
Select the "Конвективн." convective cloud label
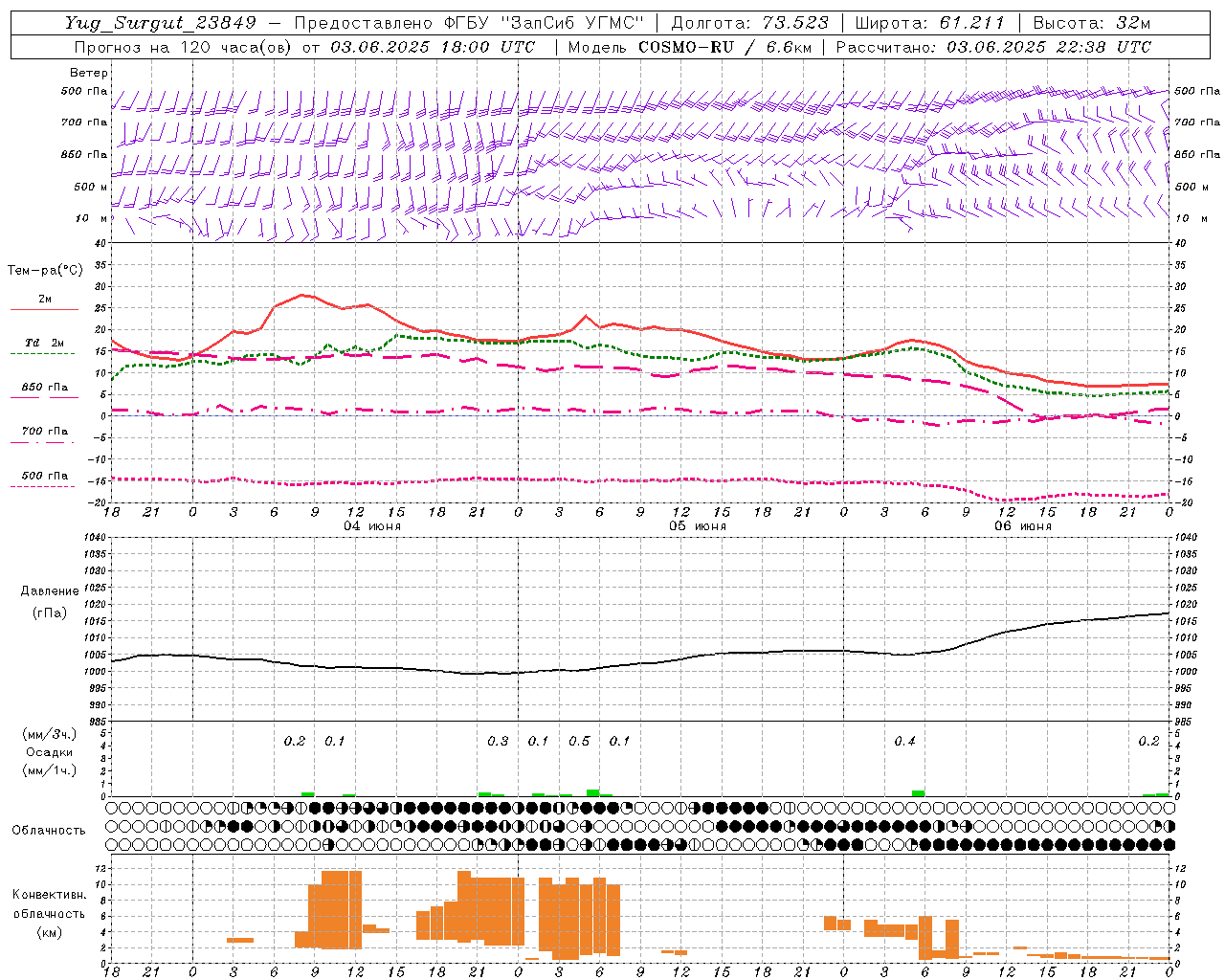coord(50,895)
